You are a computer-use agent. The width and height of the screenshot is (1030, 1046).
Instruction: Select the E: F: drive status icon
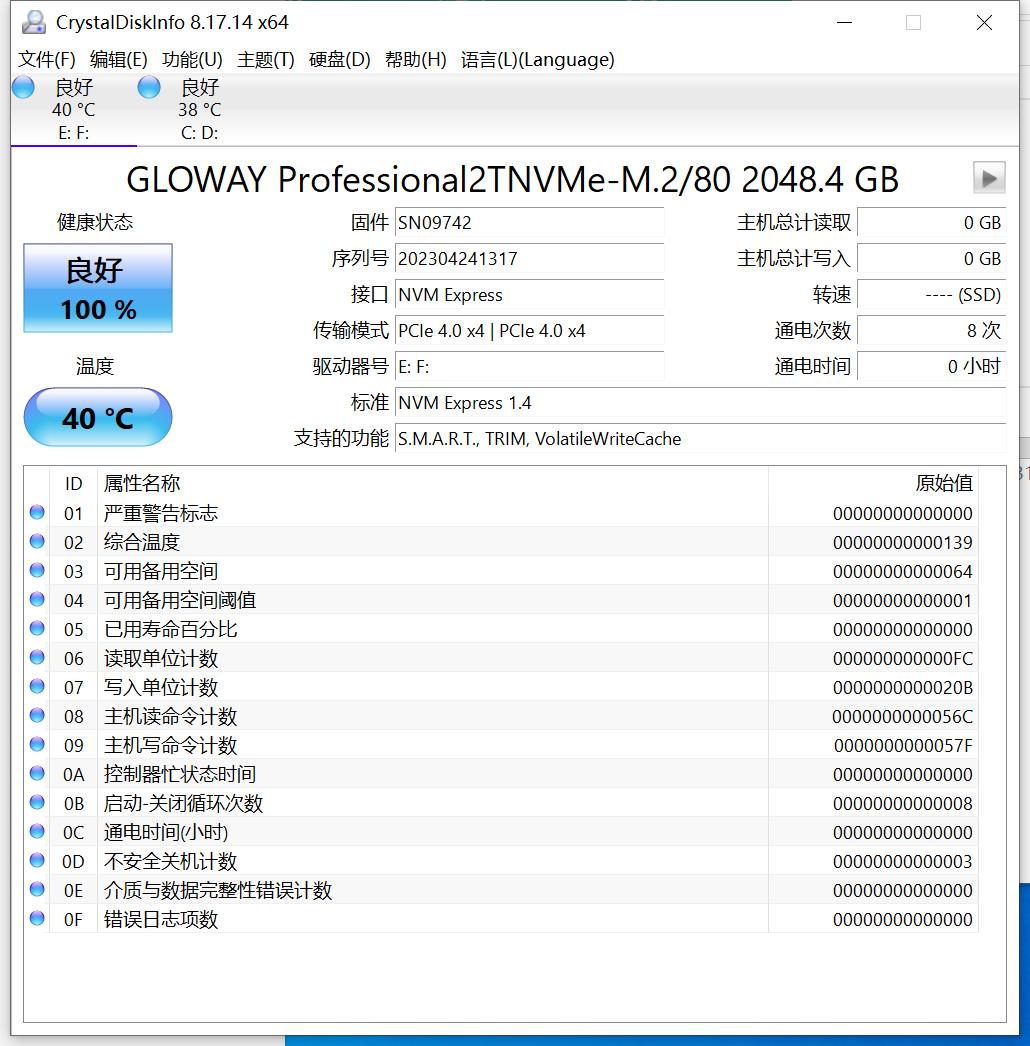[22, 87]
